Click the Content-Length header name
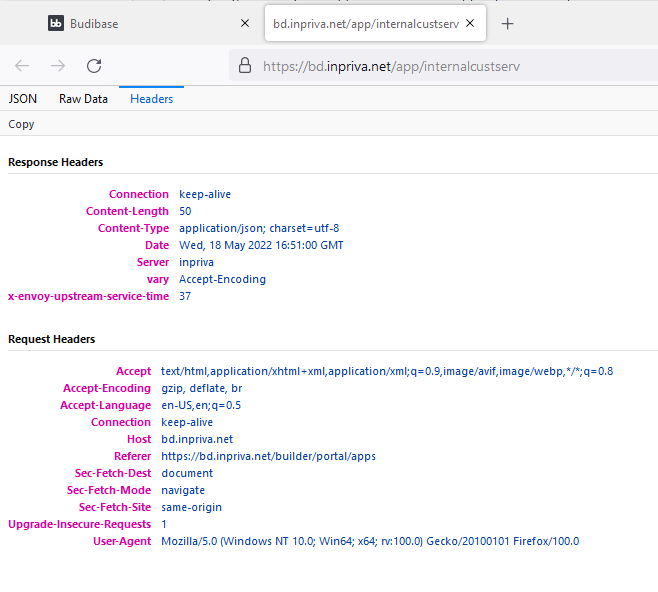 (x=127, y=211)
